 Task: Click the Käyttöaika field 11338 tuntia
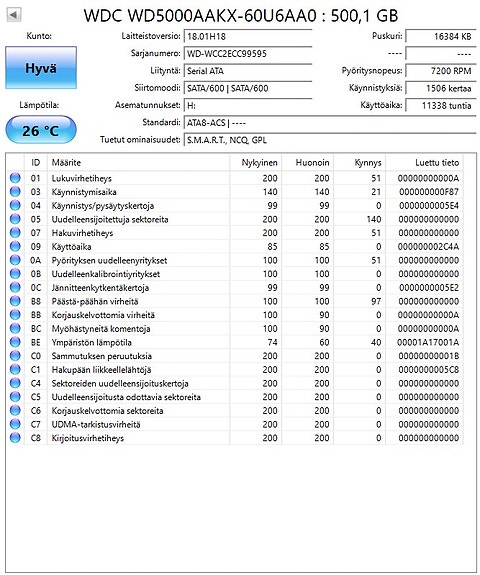tap(440, 106)
